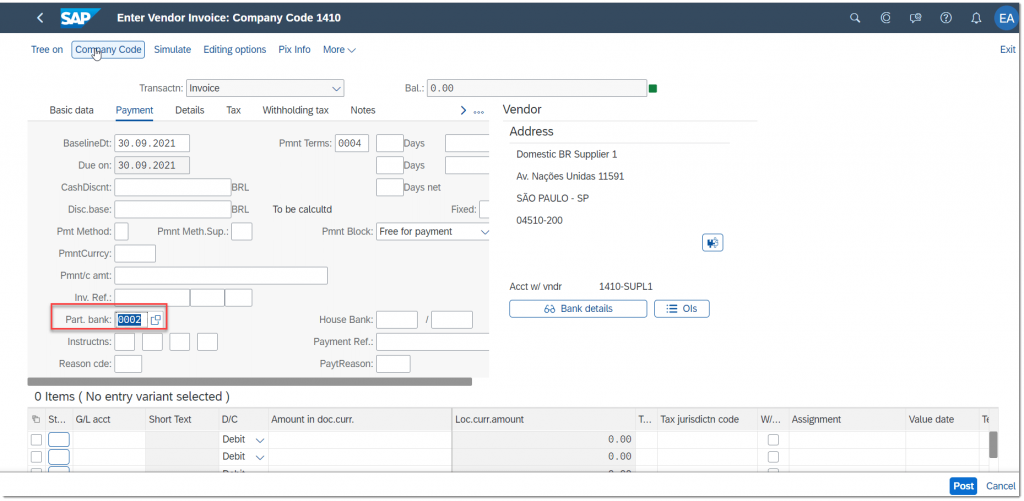Tick the second item row selection checkbox

pos(37,457)
